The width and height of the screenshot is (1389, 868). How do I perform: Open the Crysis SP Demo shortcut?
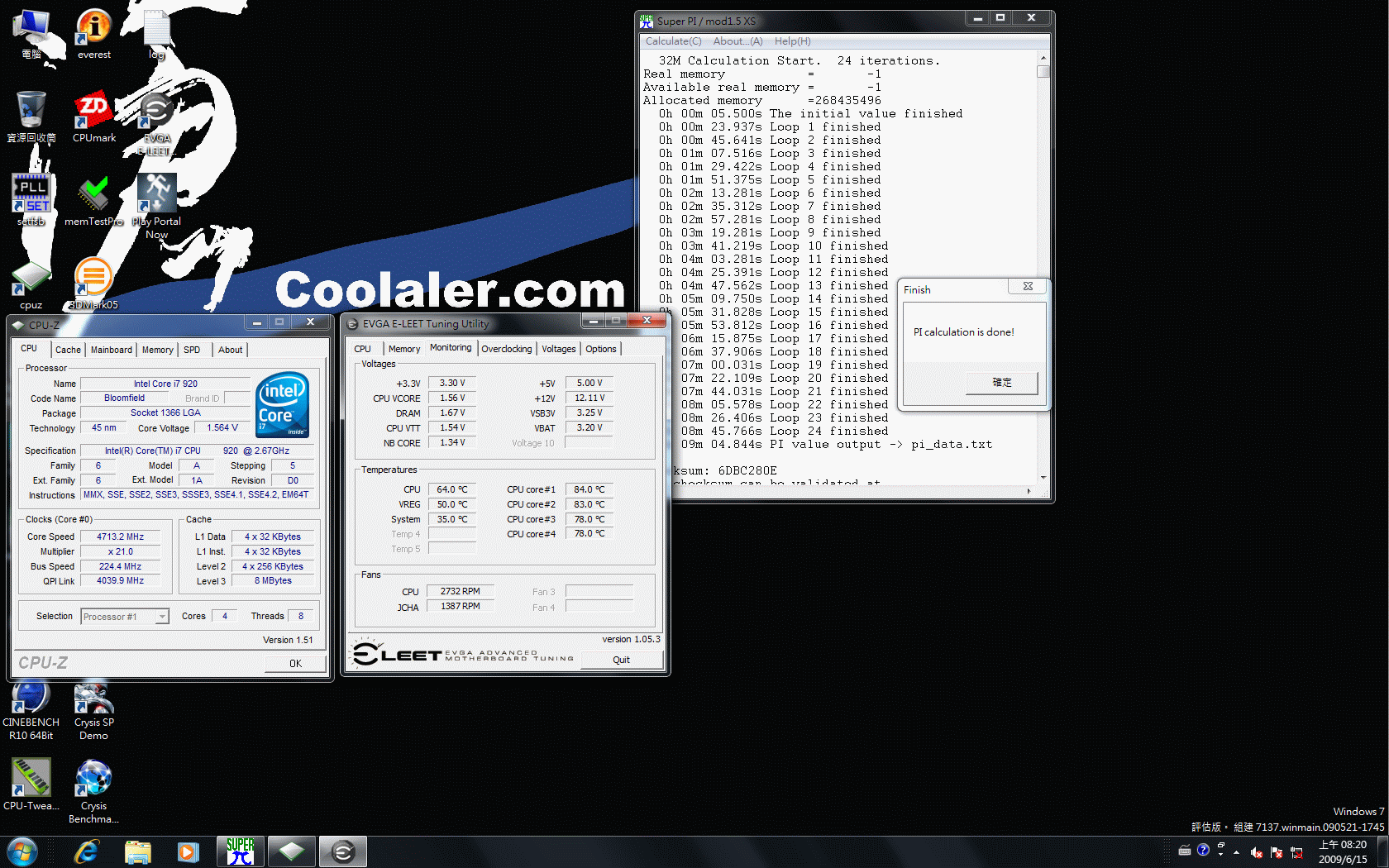(x=93, y=711)
